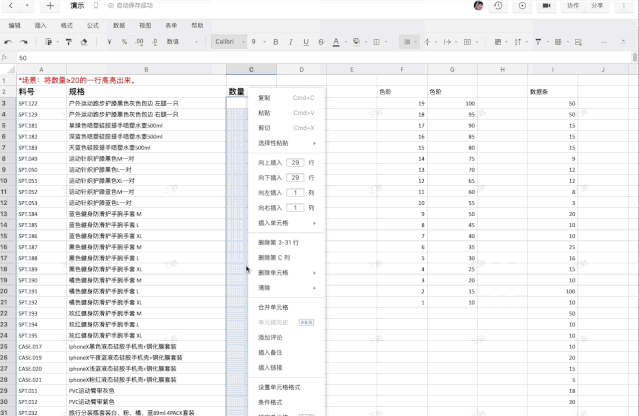The image size is (639, 416).
Task: Select the format painter brush icon
Action: click(x=68, y=42)
